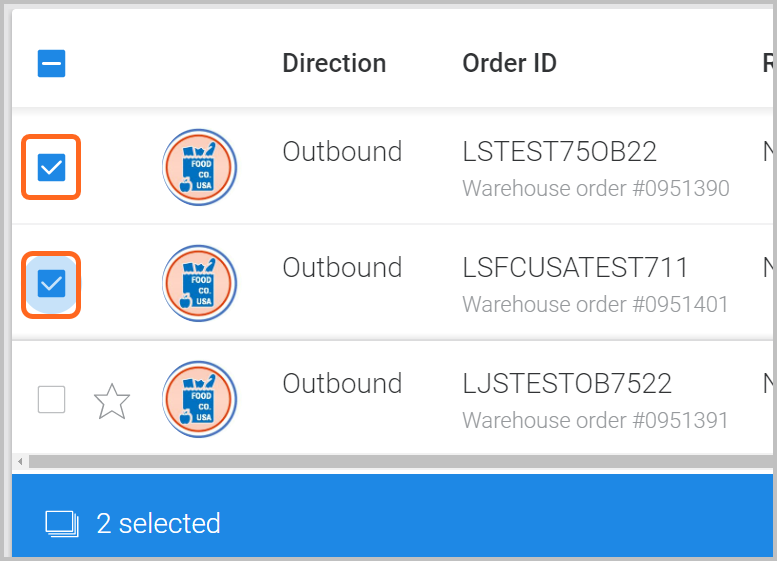
Task: Click Food Co. USA logo for LSTEST75OB22
Action: (x=199, y=168)
